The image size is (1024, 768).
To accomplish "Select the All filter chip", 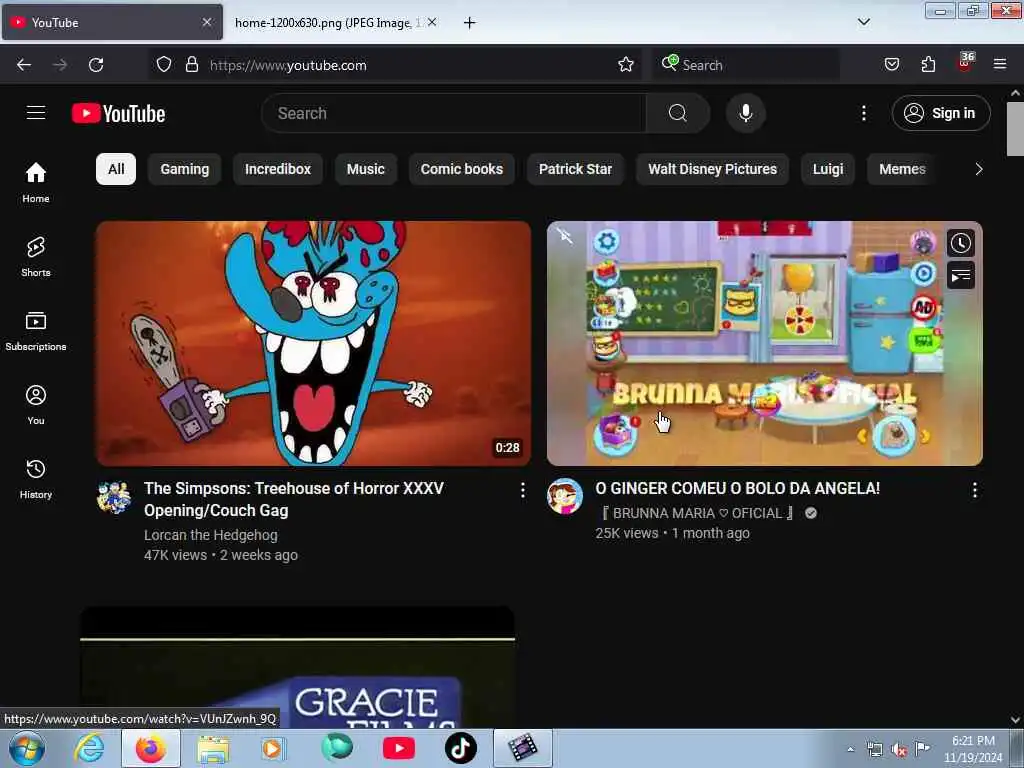I will (116, 169).
